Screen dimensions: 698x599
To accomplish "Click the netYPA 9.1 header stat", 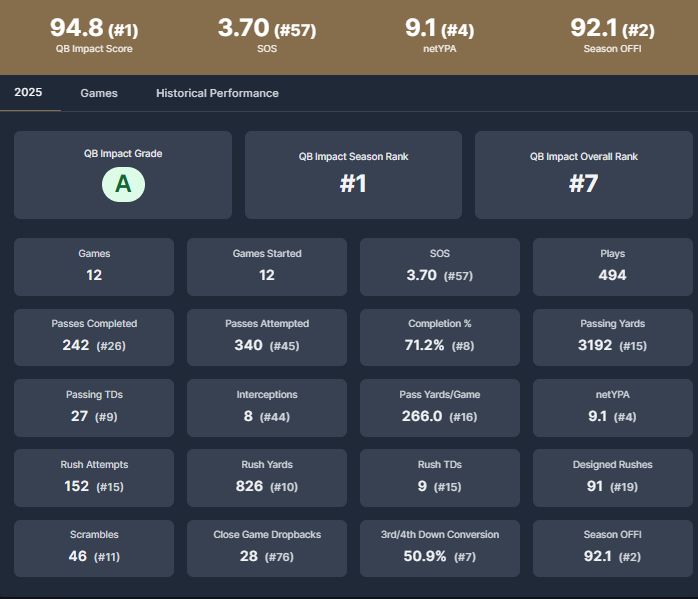I will tap(439, 33).
